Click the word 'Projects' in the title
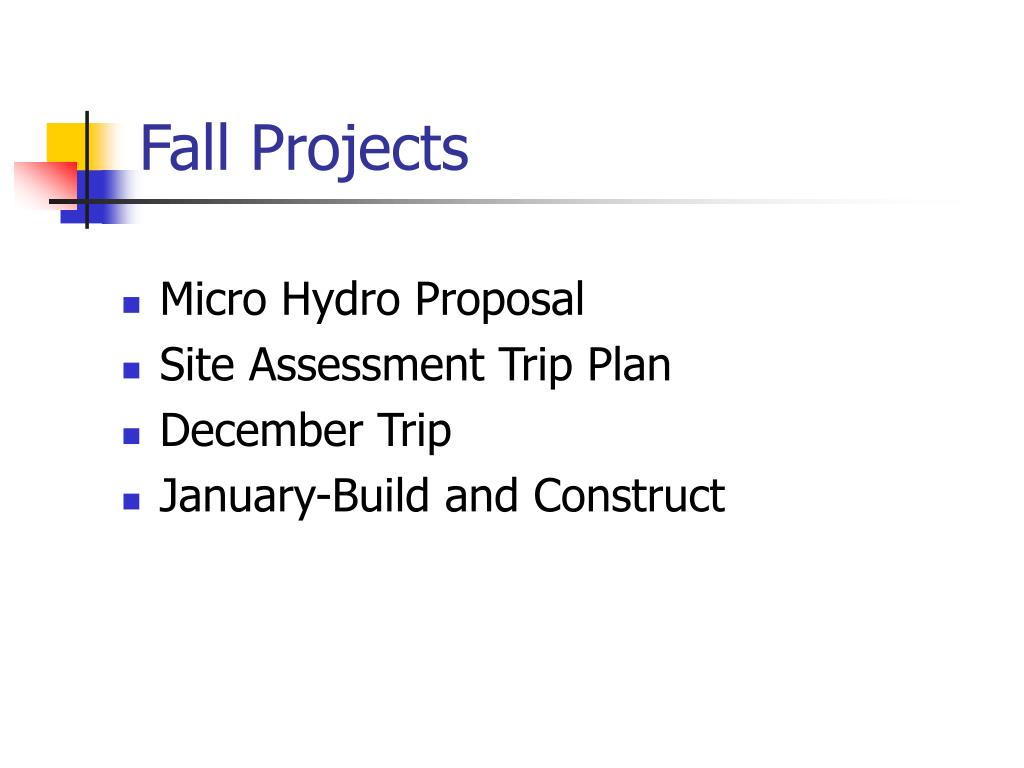1024x768 pixels. pyautogui.click(x=360, y=150)
